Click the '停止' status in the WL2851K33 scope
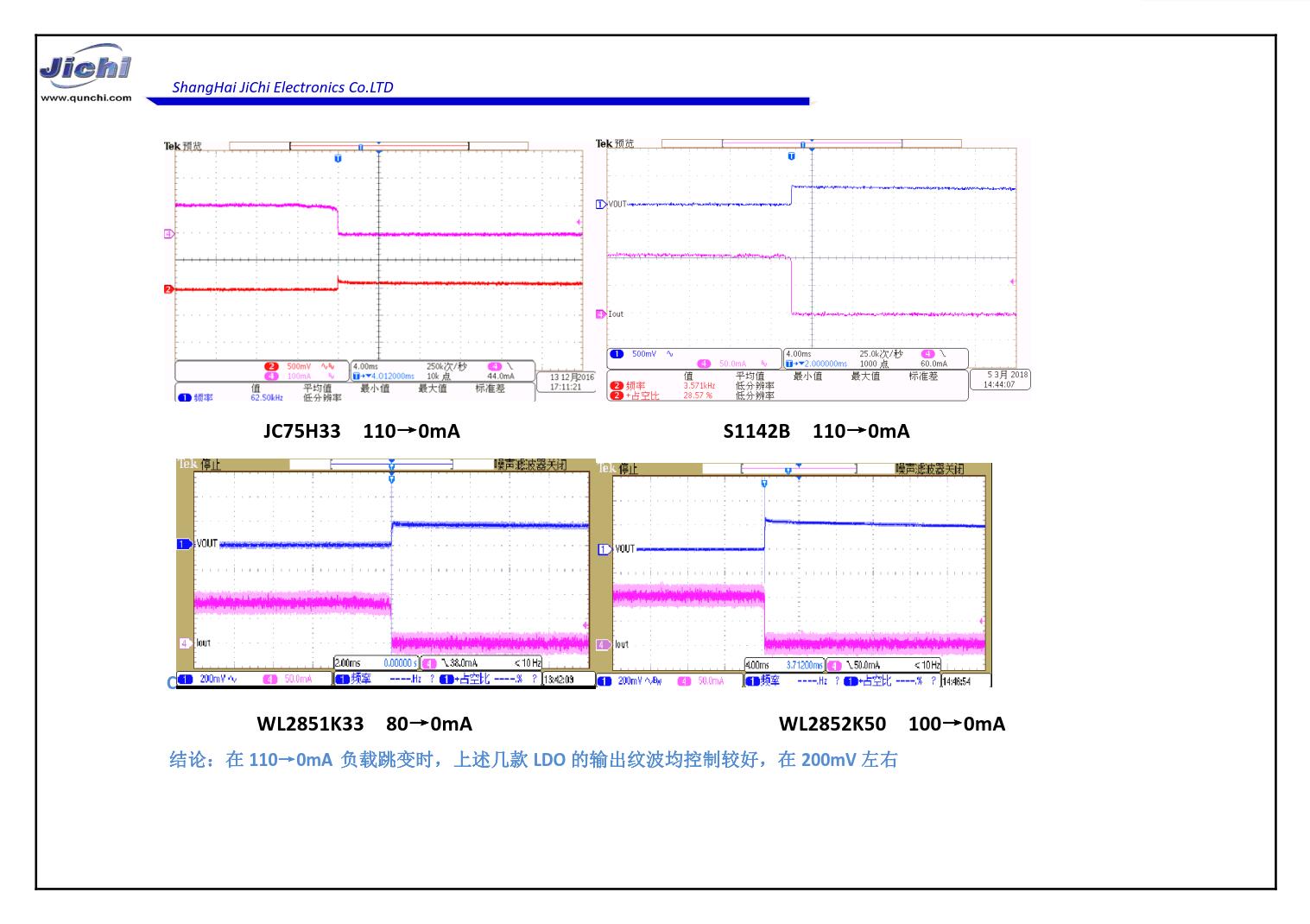The height and width of the screenshot is (924, 1310). pyautogui.click(x=211, y=465)
